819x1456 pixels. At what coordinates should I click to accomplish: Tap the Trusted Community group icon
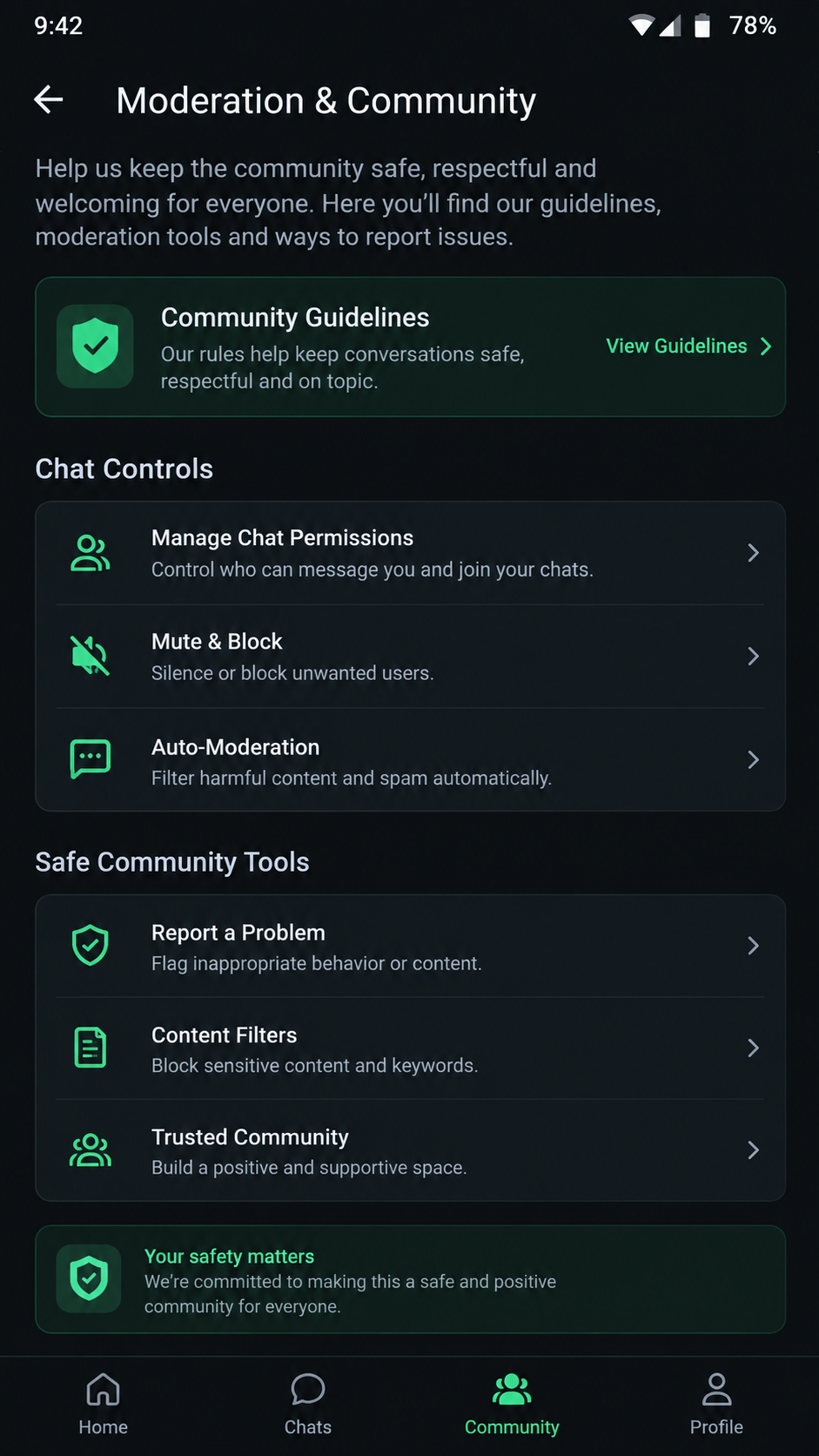click(91, 1150)
